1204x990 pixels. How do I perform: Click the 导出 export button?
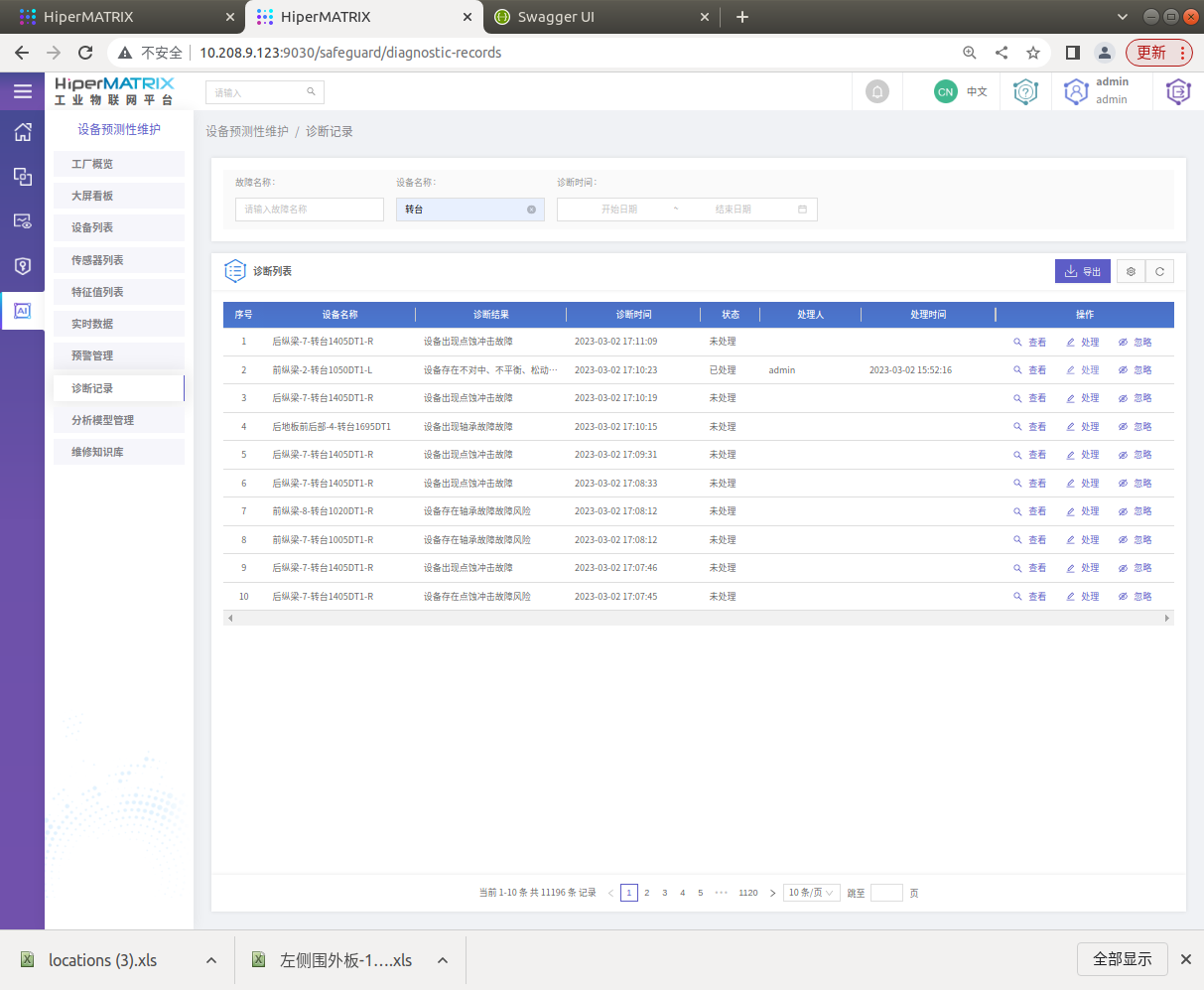click(1083, 271)
